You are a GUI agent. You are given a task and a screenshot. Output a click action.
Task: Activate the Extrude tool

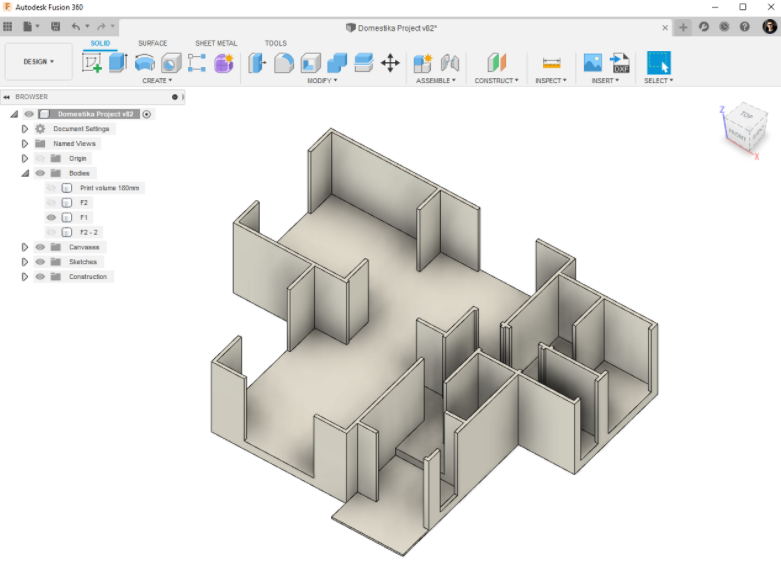[118, 63]
